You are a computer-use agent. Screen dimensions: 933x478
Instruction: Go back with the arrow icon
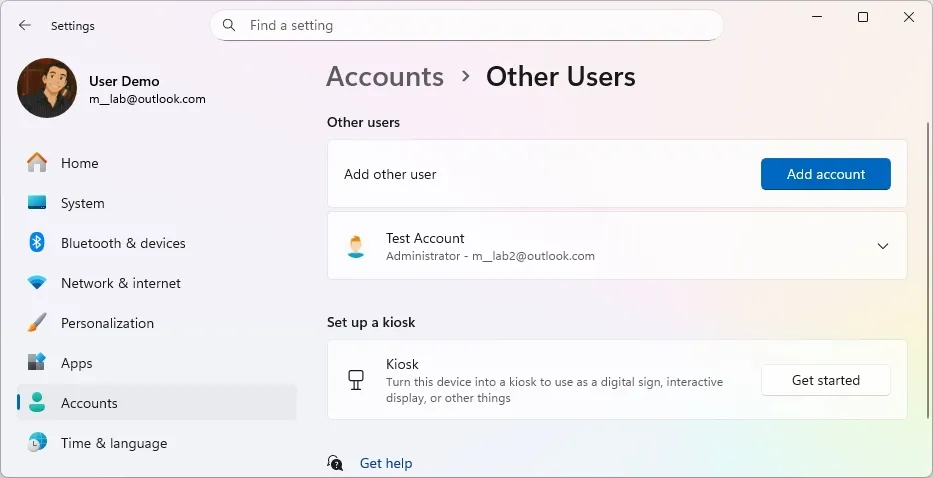(x=24, y=25)
